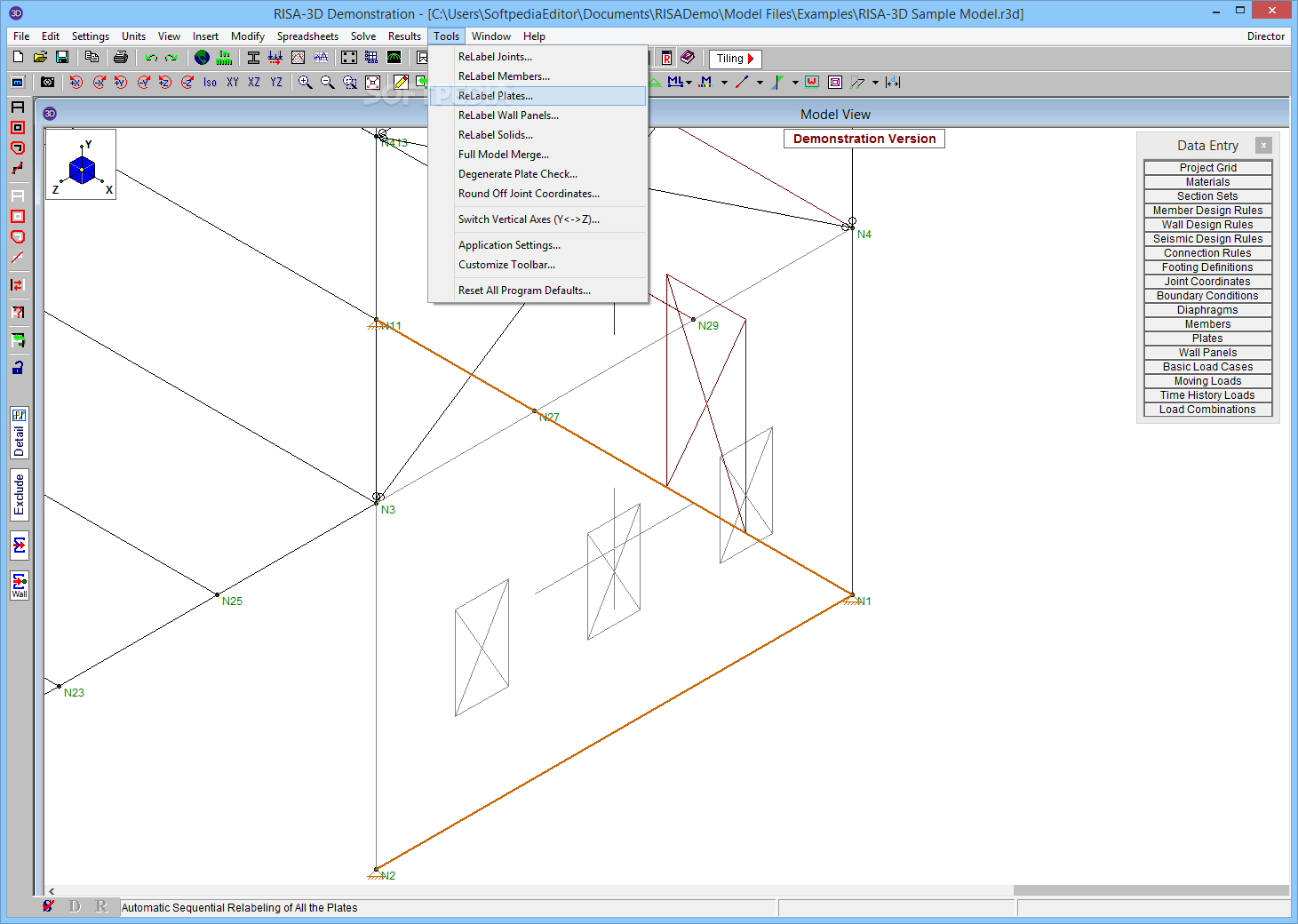Open an existing model file
Image resolution: width=1298 pixels, height=924 pixels.
click(x=40, y=57)
